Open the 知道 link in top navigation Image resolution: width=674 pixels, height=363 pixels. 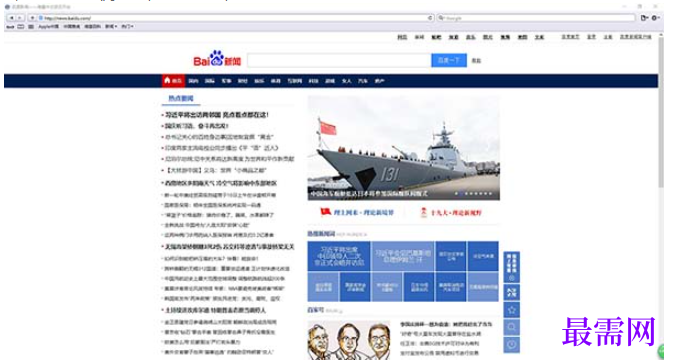click(x=453, y=37)
